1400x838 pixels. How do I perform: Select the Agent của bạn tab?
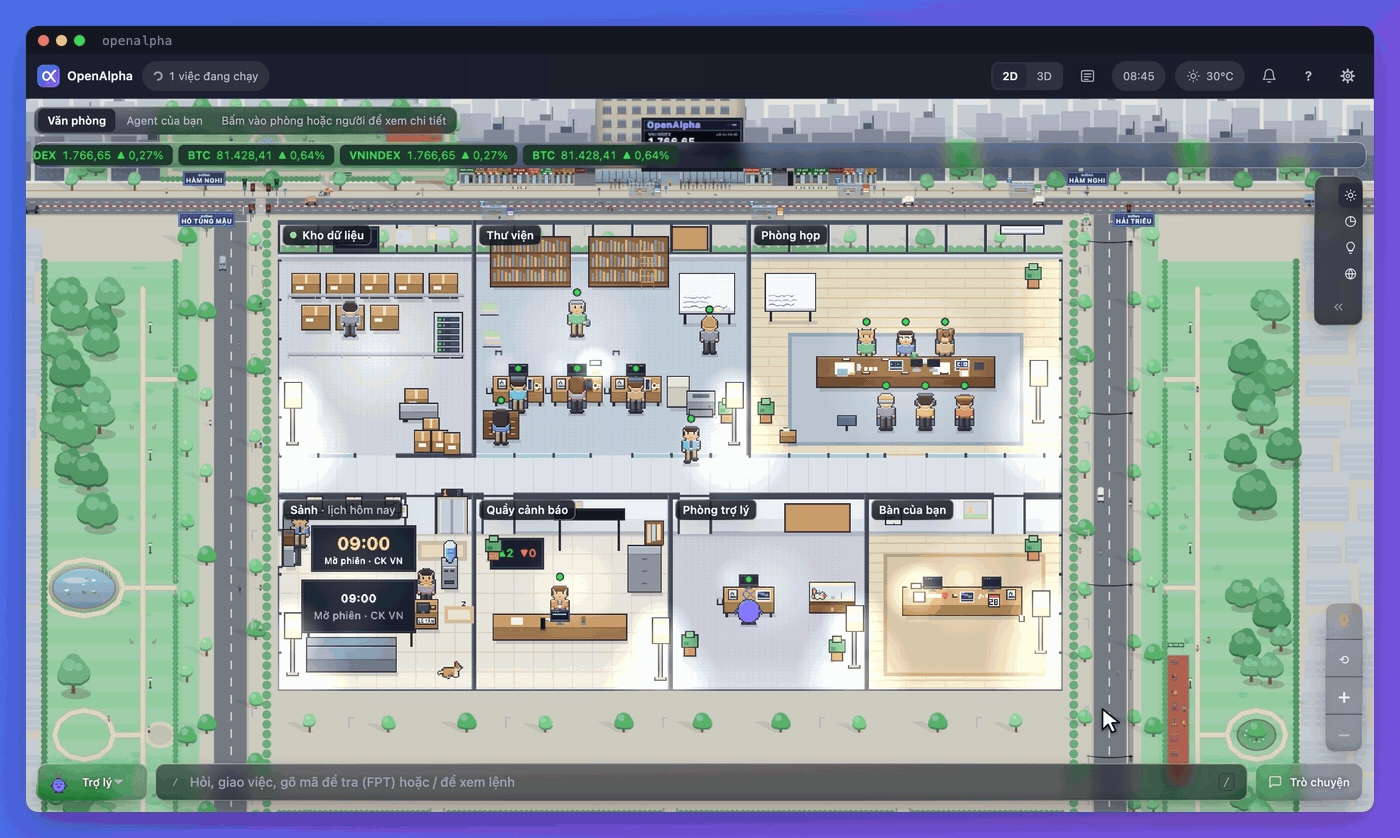(164, 121)
